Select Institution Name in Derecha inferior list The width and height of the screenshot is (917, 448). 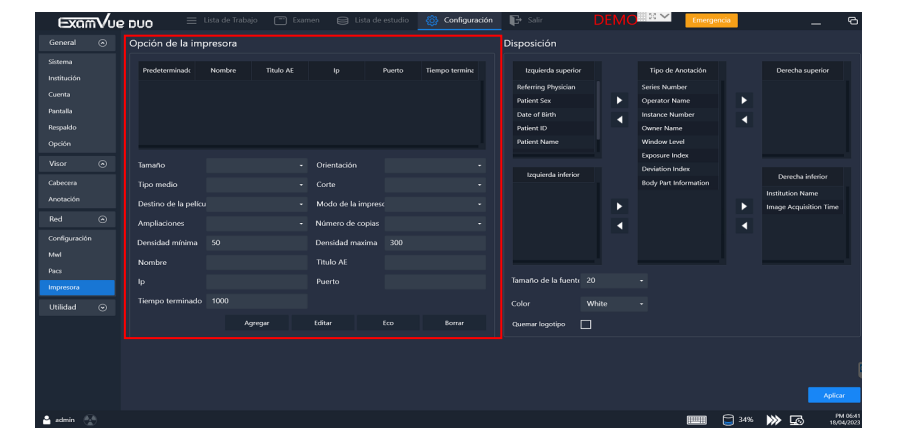pos(803,194)
